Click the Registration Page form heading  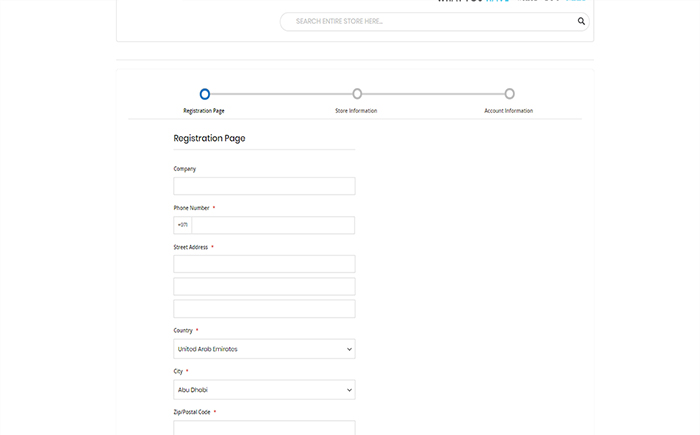point(209,138)
